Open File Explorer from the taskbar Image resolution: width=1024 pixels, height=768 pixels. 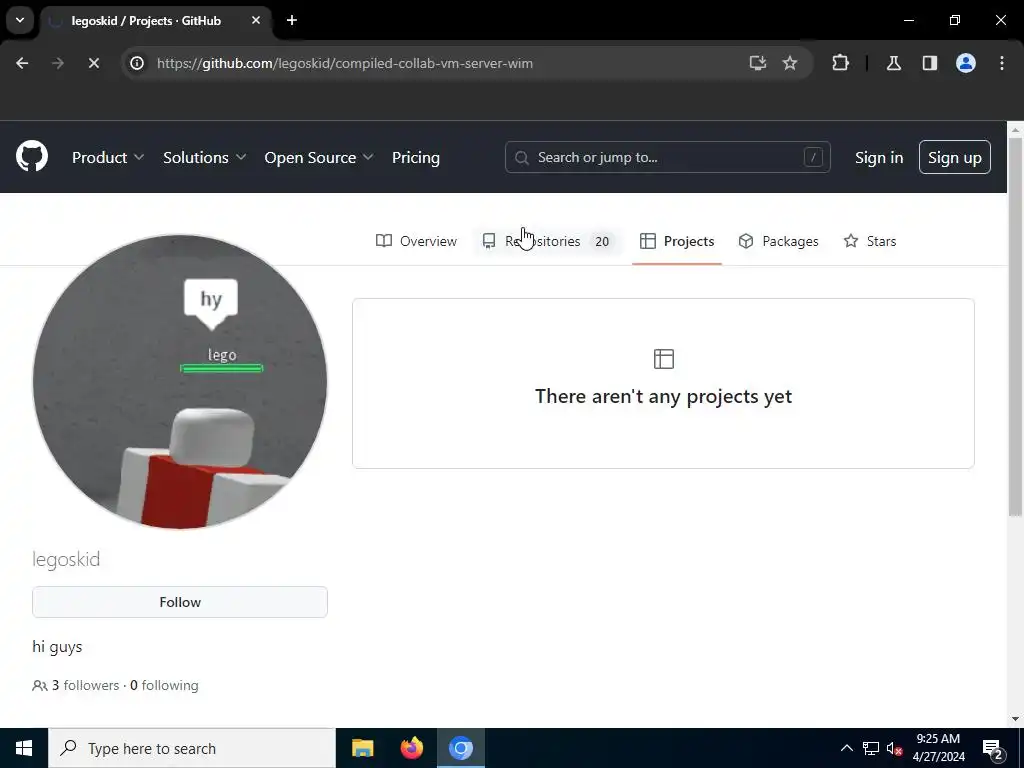[x=362, y=748]
